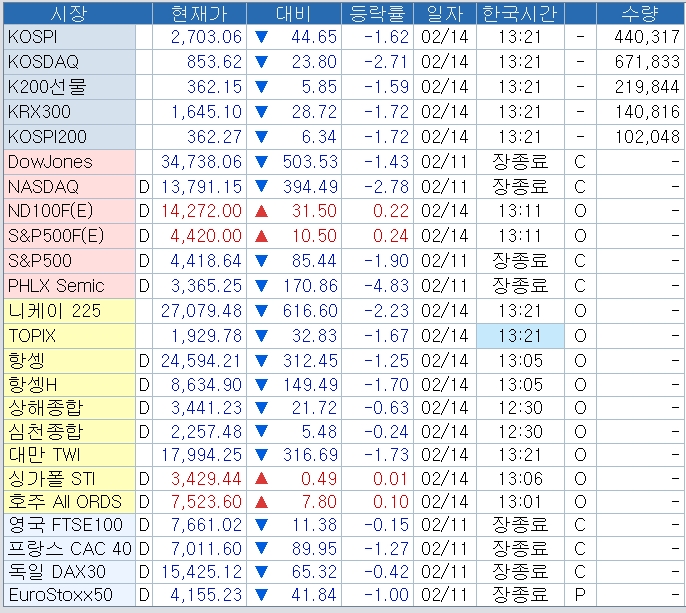Click the ND100F(E) red up-arrow indicator

[x=261, y=211]
